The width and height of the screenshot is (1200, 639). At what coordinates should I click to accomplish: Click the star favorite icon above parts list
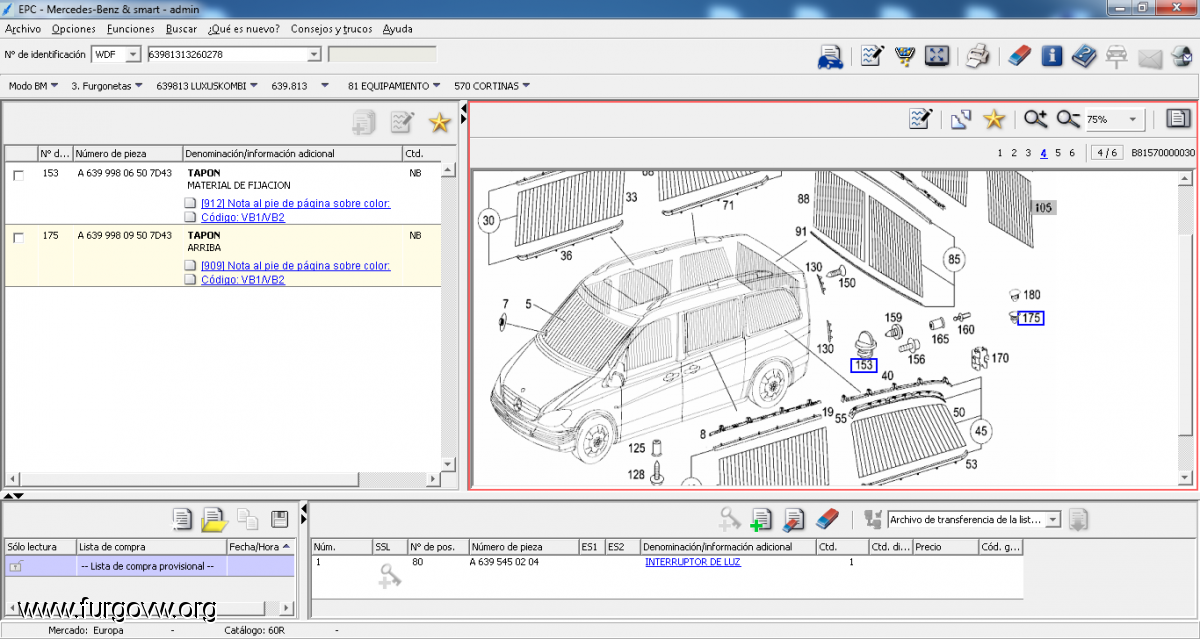coord(439,122)
